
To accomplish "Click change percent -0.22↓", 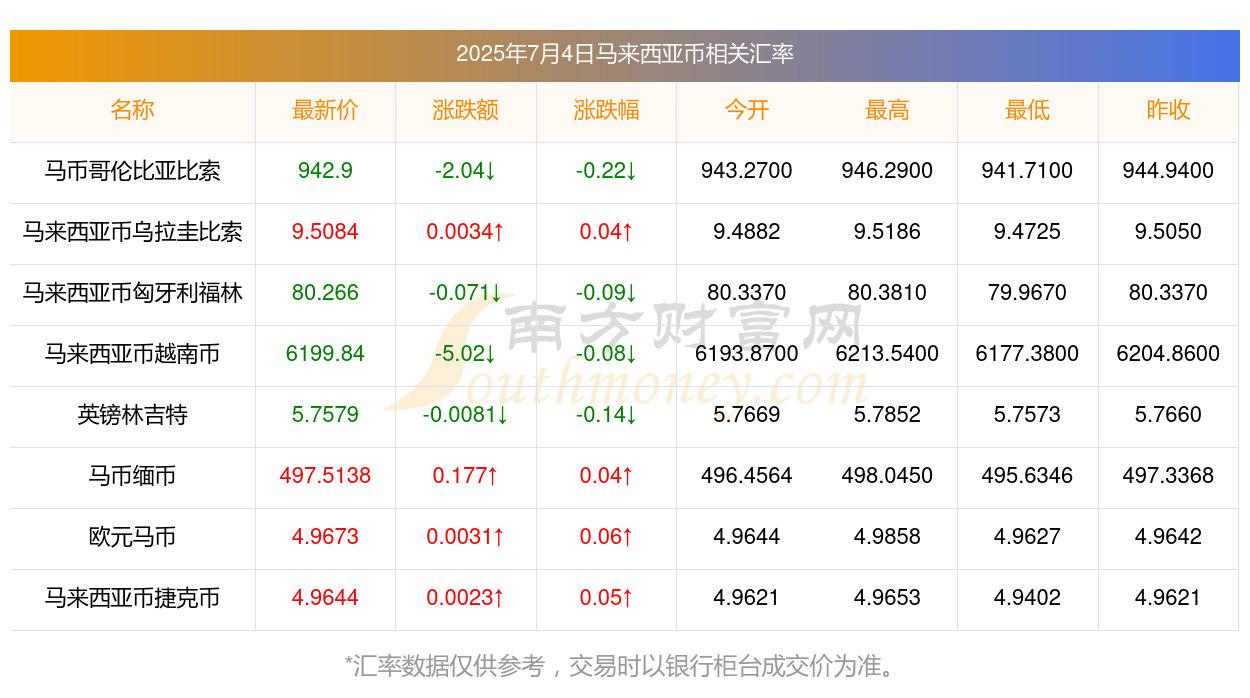I will 606,171.
